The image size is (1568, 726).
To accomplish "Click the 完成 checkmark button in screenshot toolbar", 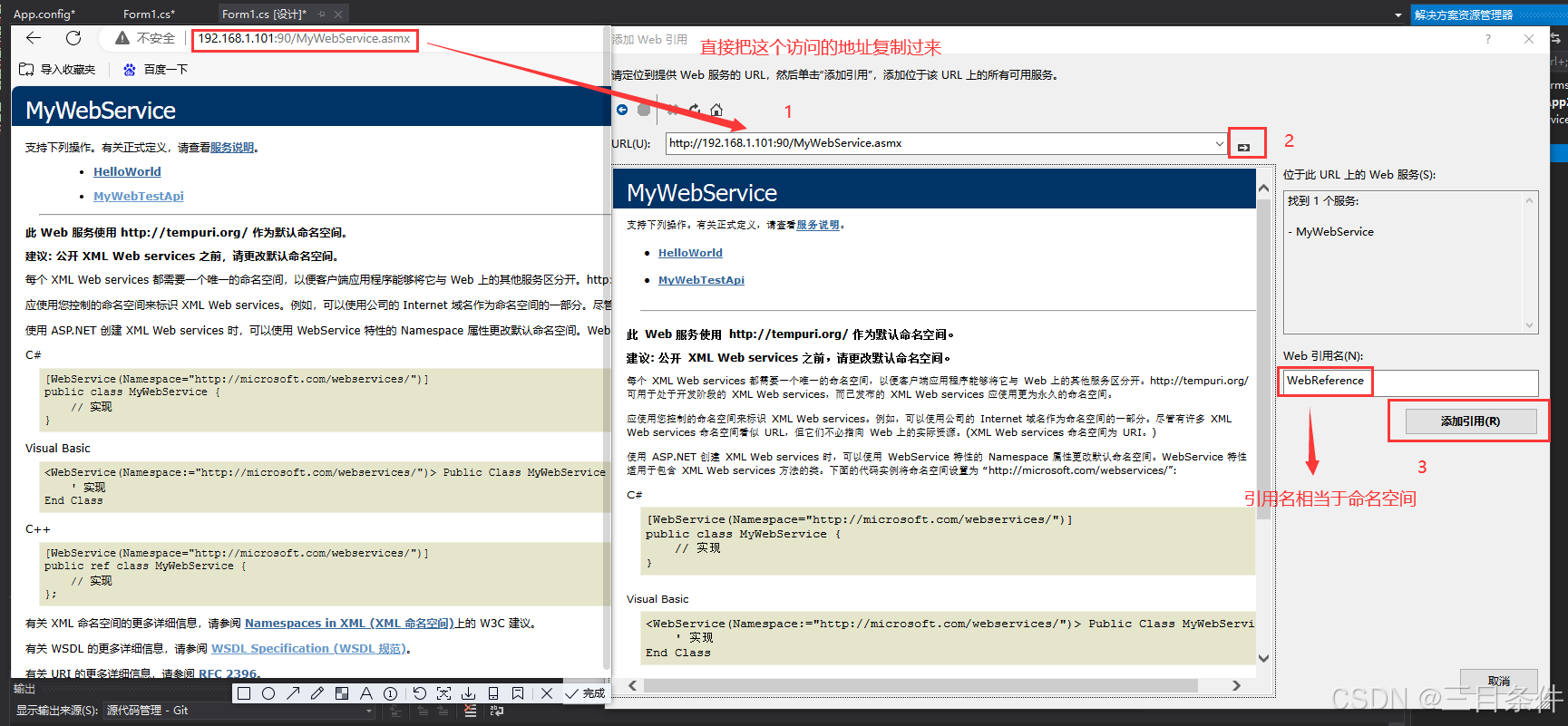I will coord(585,693).
